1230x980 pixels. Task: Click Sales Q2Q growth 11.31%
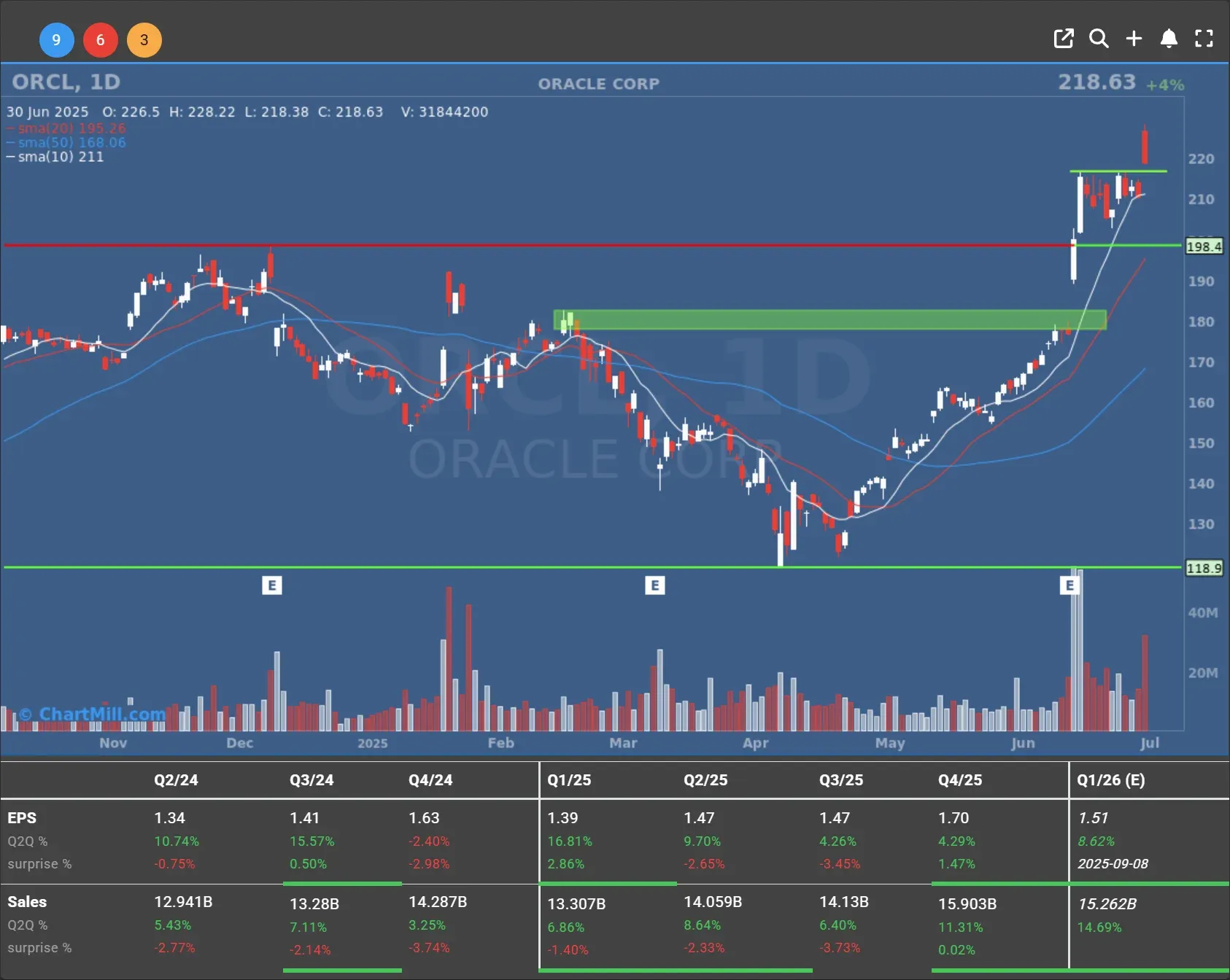coord(961,927)
